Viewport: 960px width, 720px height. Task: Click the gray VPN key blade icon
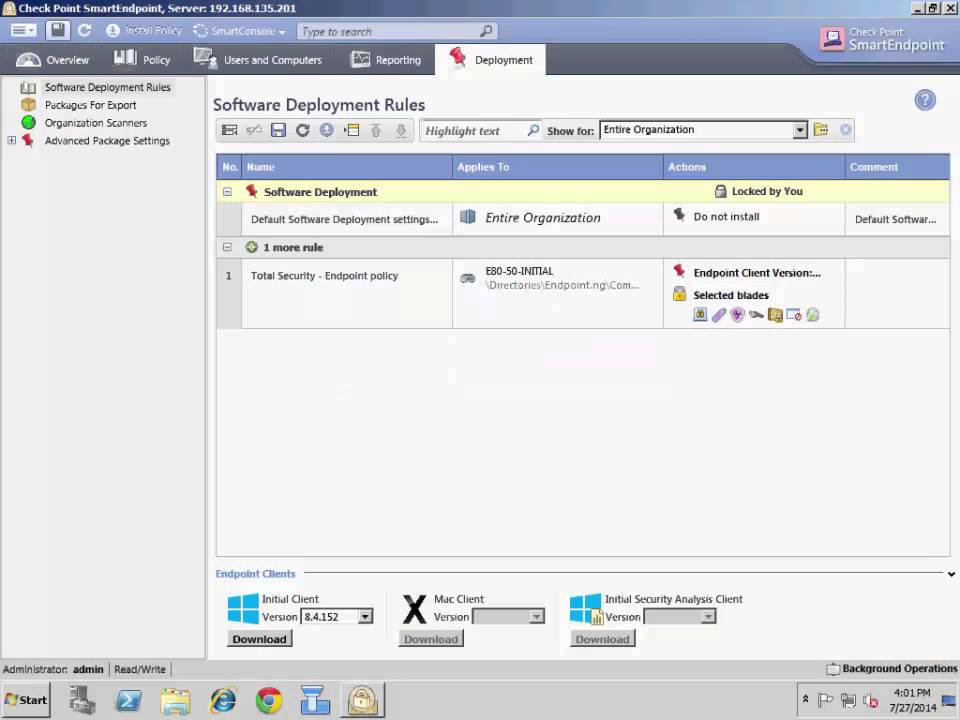point(756,315)
